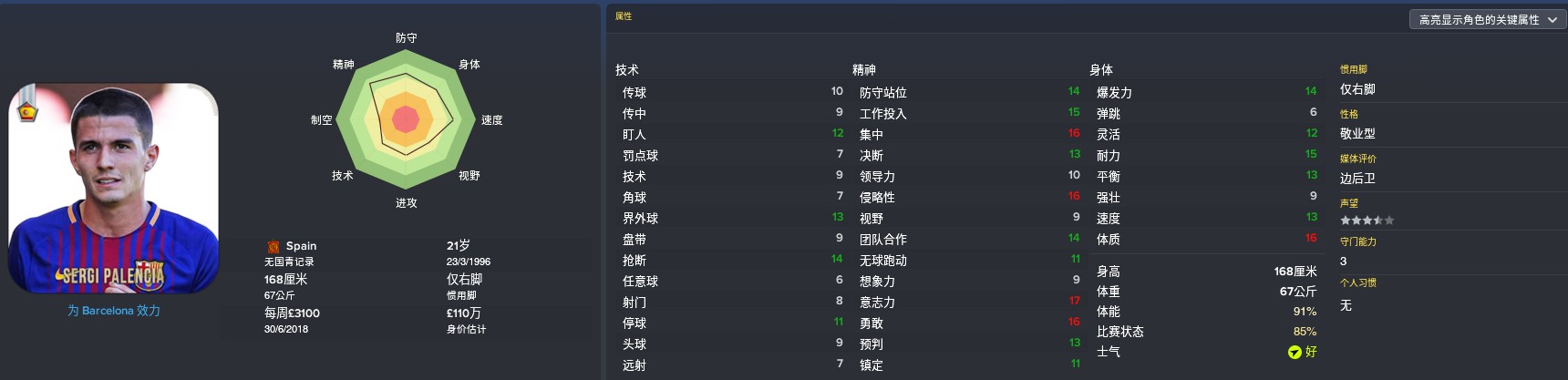Click the Spanish federation crest beside Spain
Screen dimensions: 1568x380
click(273, 246)
